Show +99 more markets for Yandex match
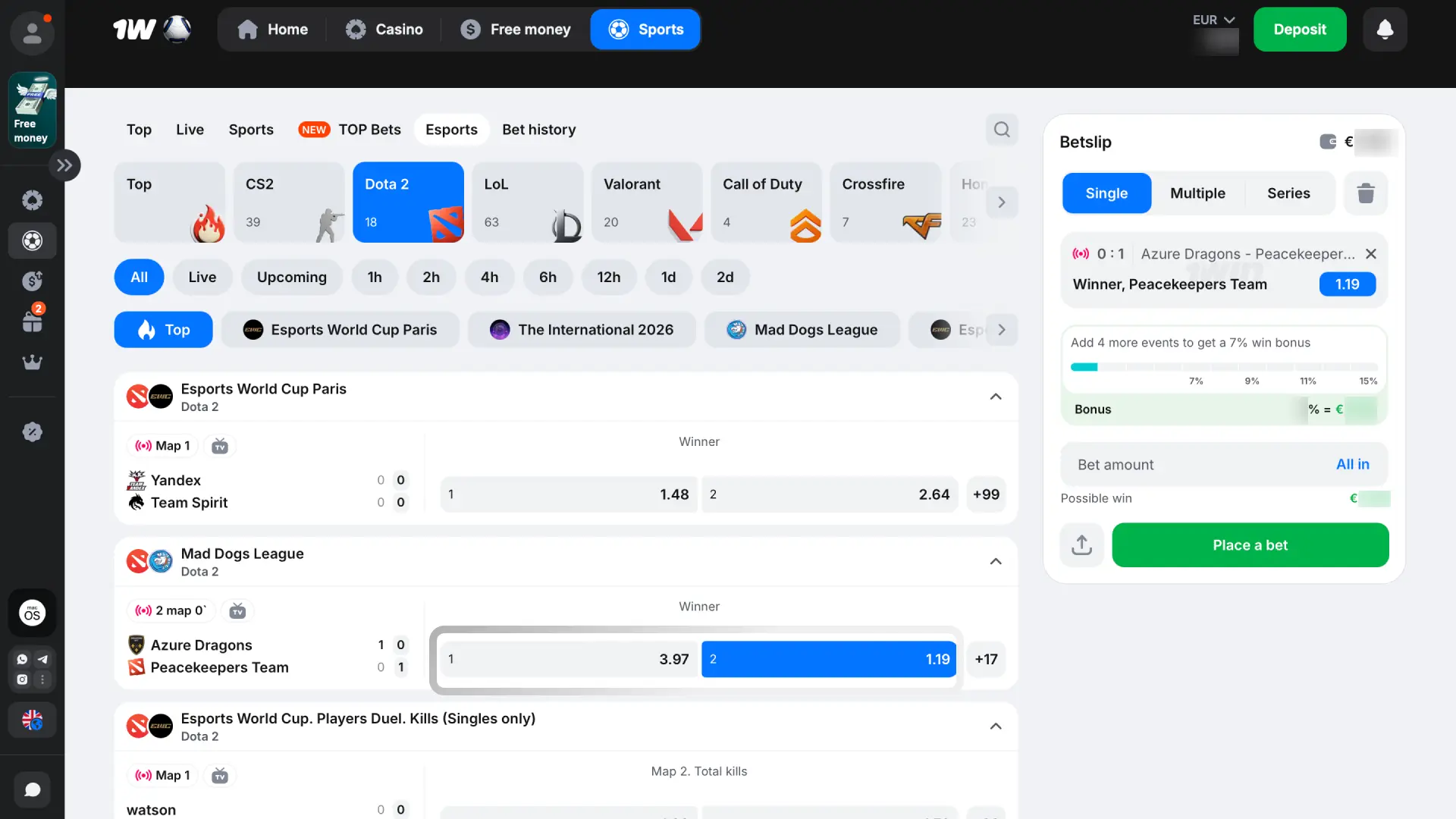This screenshot has height=819, width=1456. point(986,494)
